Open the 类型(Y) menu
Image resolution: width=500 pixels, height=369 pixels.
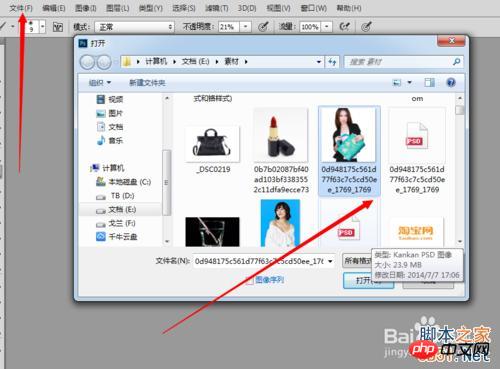[151, 8]
